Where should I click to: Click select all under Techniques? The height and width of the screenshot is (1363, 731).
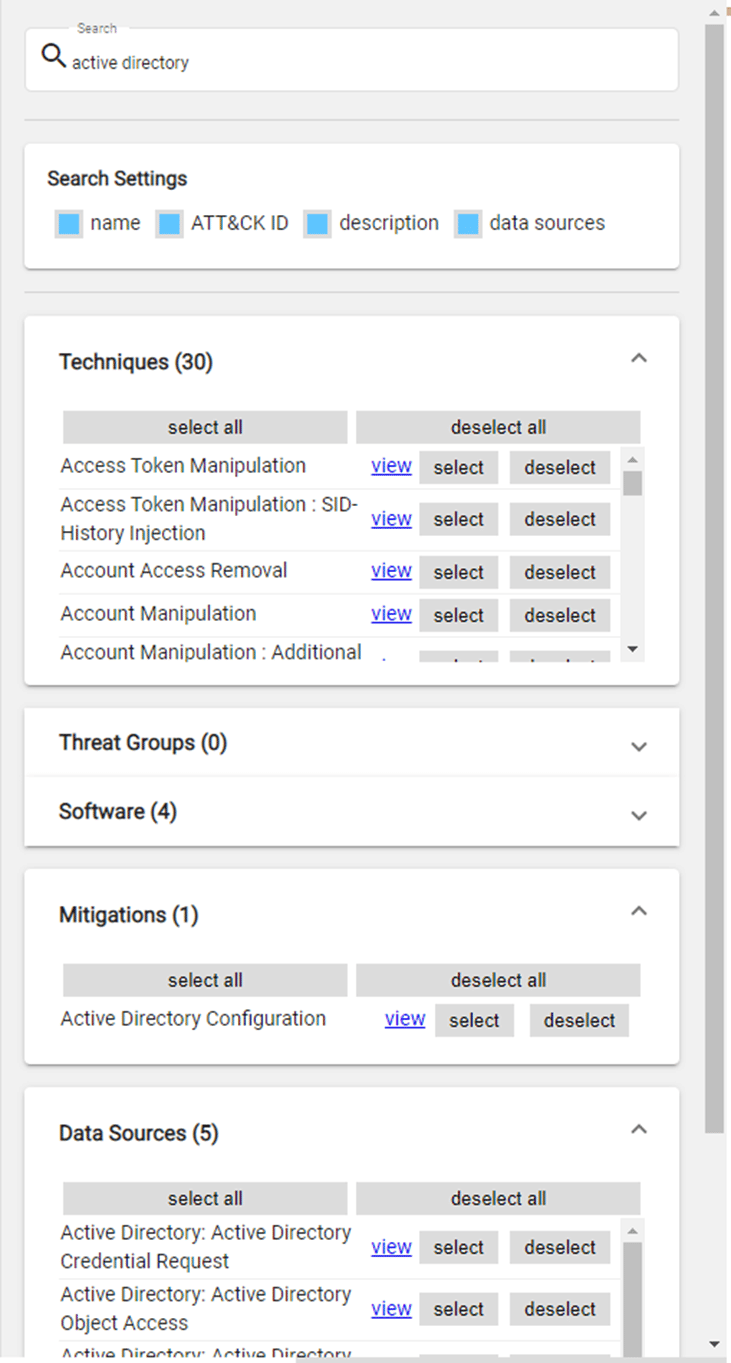click(205, 427)
